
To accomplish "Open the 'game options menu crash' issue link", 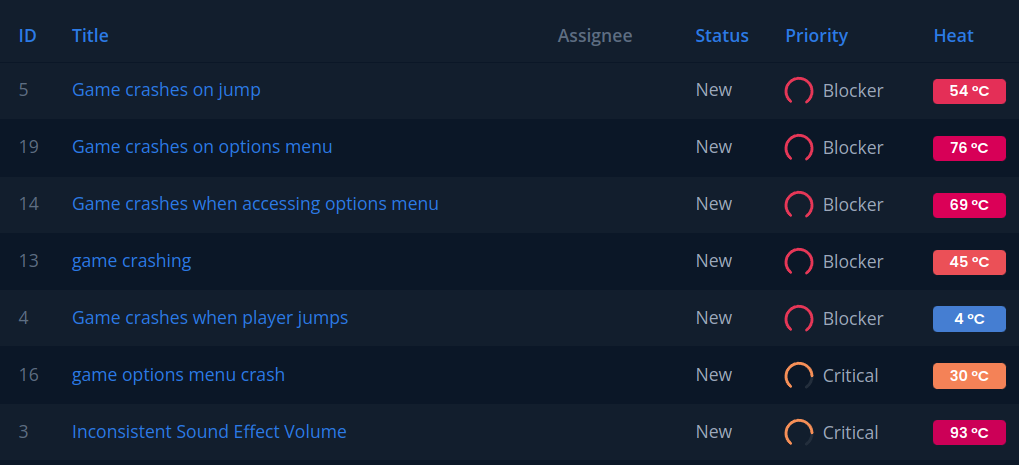I will pos(178,375).
